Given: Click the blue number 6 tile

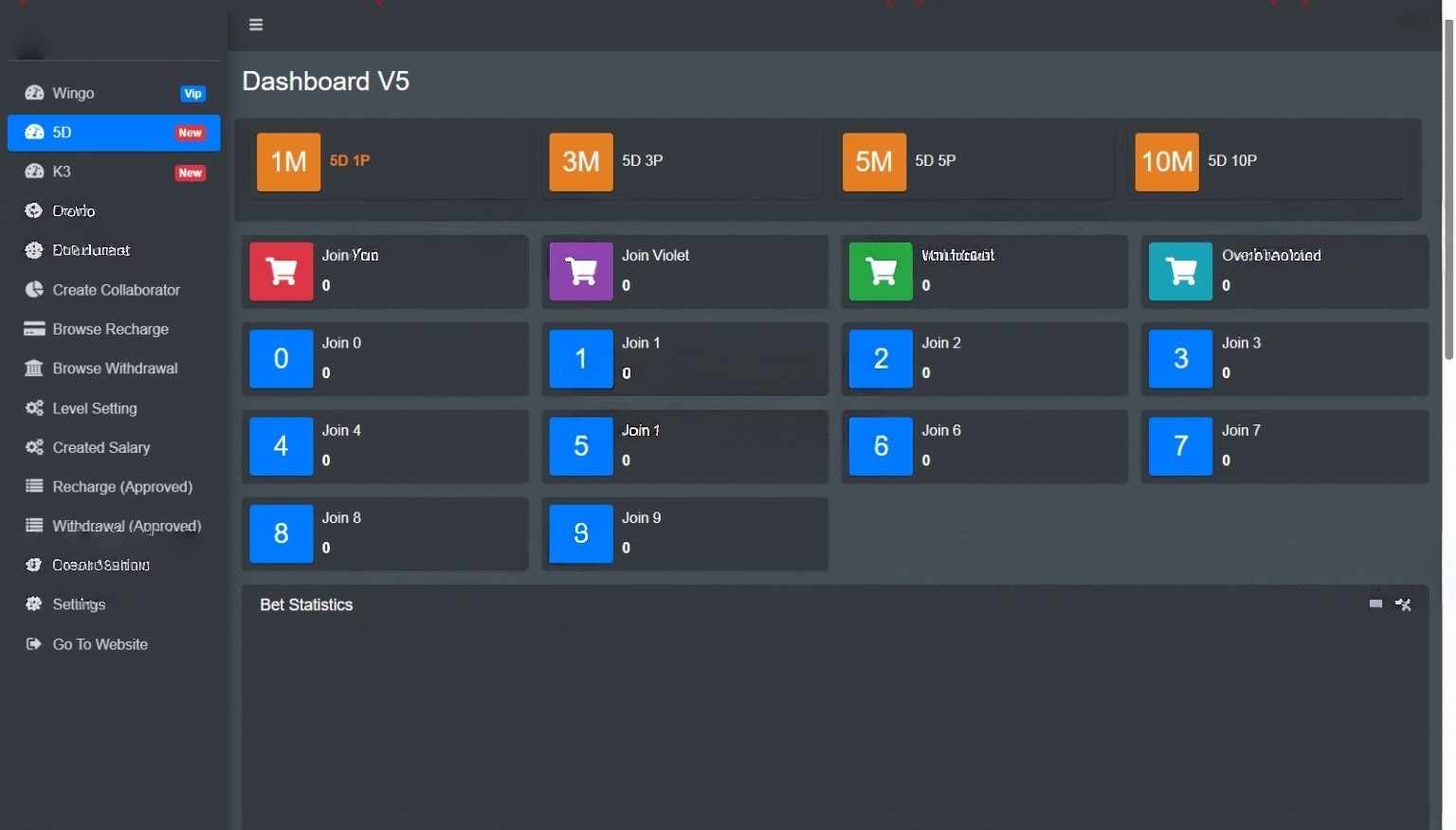Looking at the screenshot, I should click(x=881, y=446).
